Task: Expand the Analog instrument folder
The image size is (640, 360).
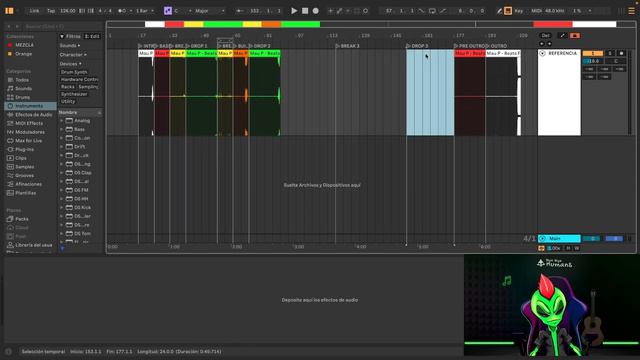Action: (x=62, y=121)
